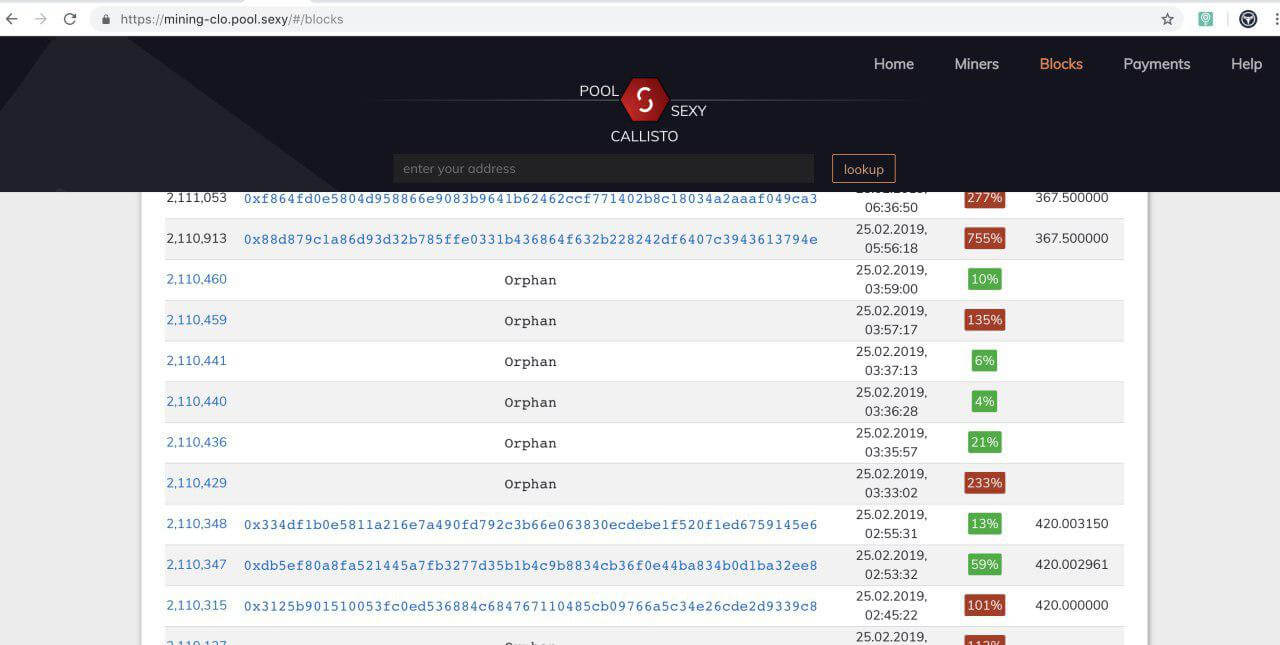Open the Home navigation tab

(893, 64)
